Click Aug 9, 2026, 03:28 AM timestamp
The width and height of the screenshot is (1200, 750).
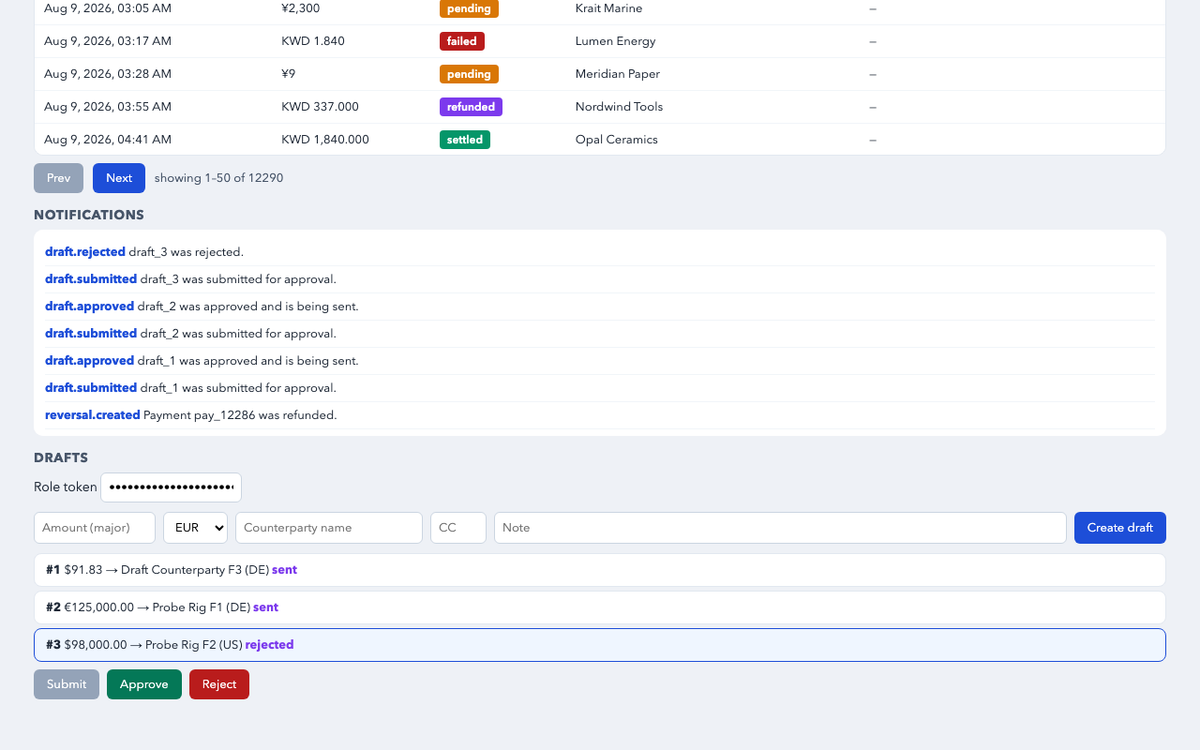pos(108,74)
